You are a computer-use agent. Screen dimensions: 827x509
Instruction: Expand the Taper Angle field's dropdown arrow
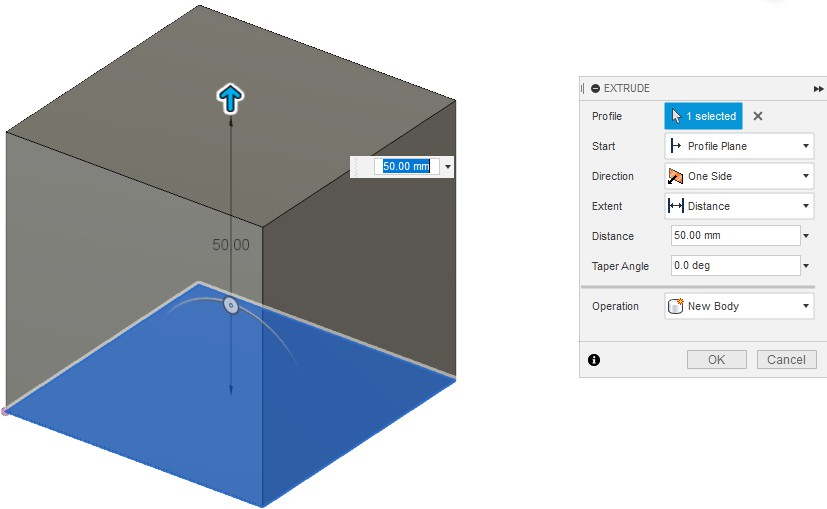click(806, 266)
